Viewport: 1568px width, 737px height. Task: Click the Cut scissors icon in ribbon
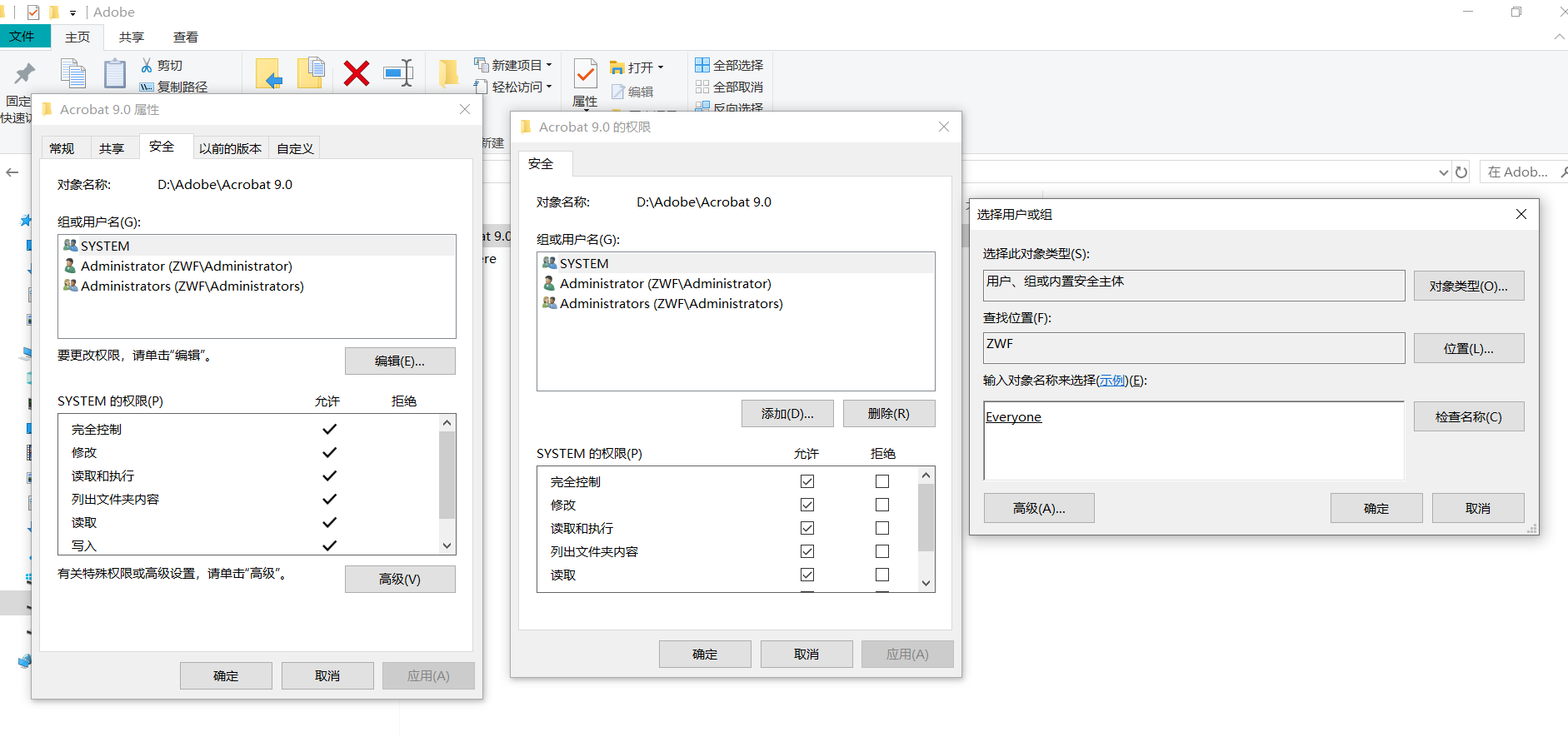pos(147,65)
